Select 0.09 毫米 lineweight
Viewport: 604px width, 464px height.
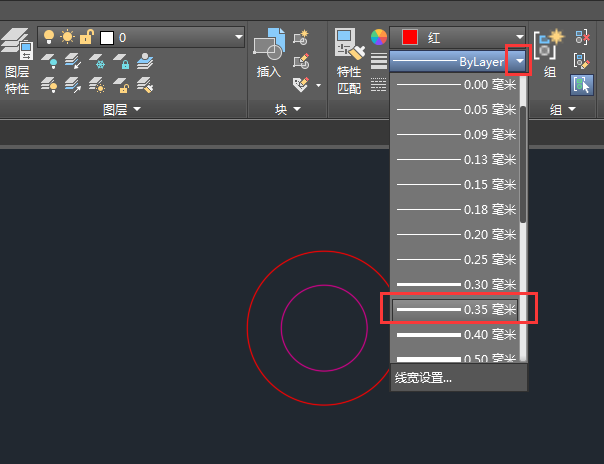[455, 135]
